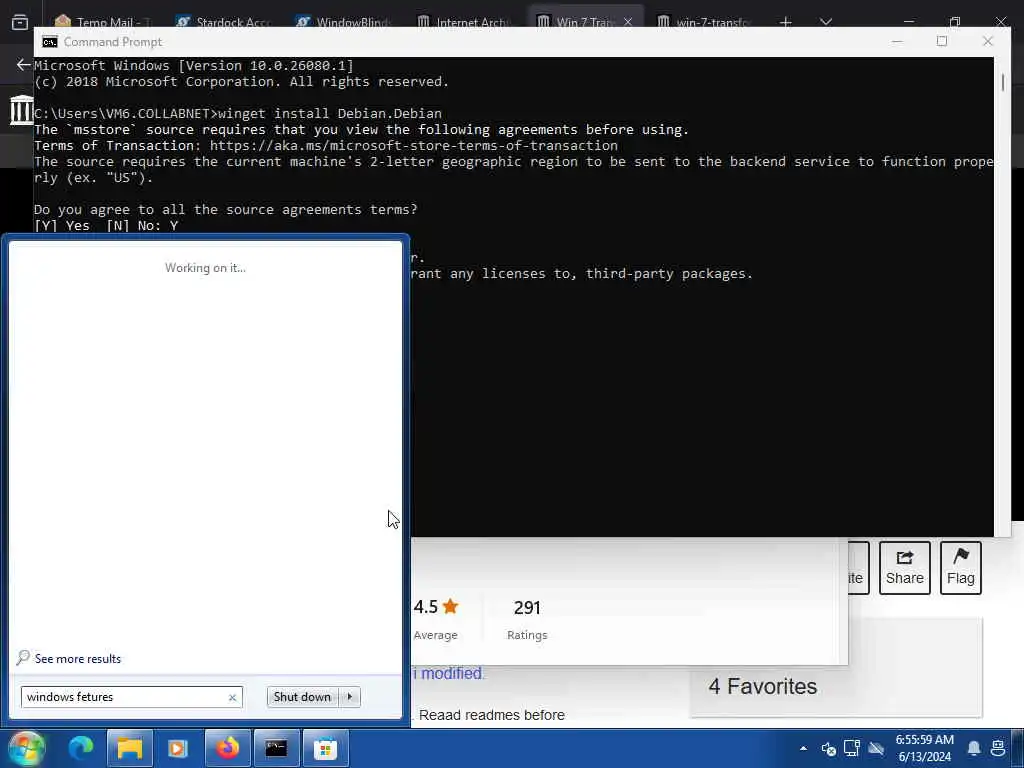This screenshot has height=768, width=1024.
Task: Open the notifications bell icon
Action: pyautogui.click(x=974, y=748)
